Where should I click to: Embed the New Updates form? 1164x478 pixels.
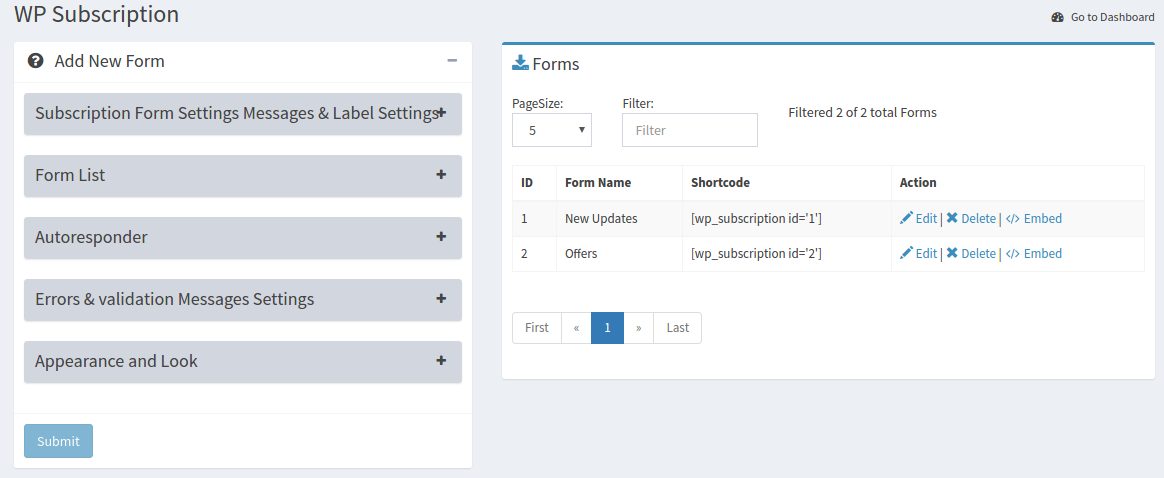(1033, 218)
